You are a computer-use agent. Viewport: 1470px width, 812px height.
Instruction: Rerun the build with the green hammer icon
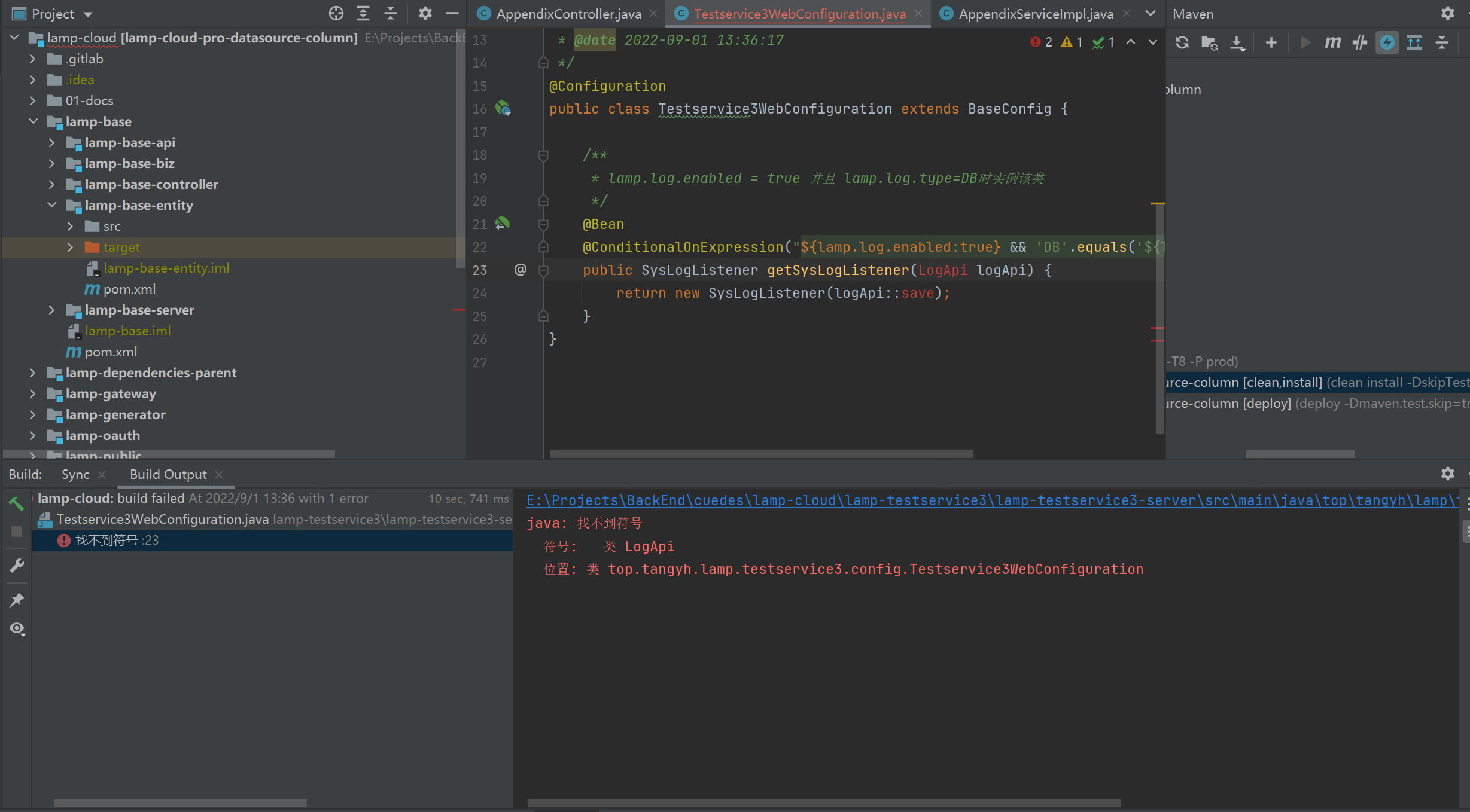[17, 503]
